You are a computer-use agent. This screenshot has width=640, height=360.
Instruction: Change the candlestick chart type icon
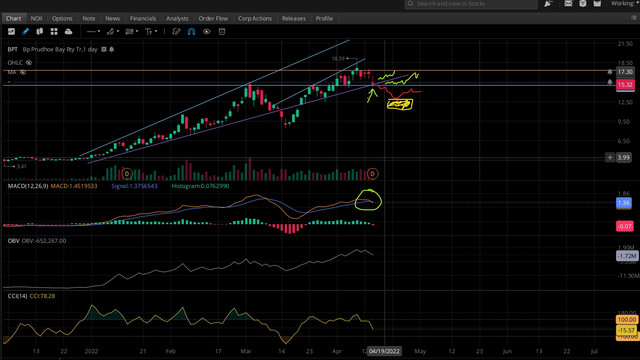click(40, 31)
